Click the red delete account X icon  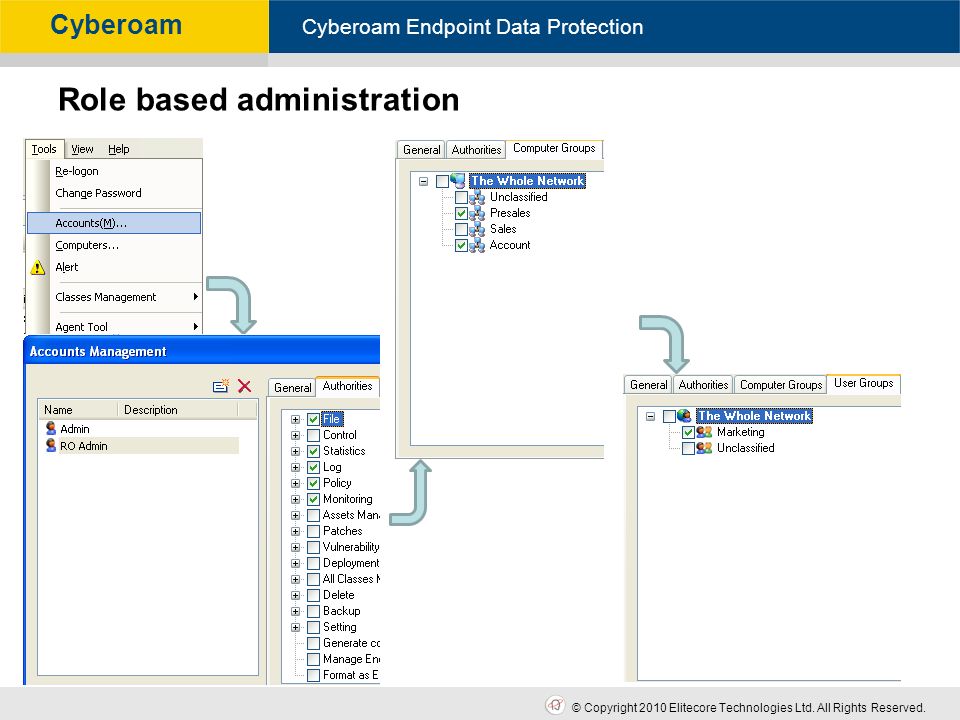tap(244, 386)
